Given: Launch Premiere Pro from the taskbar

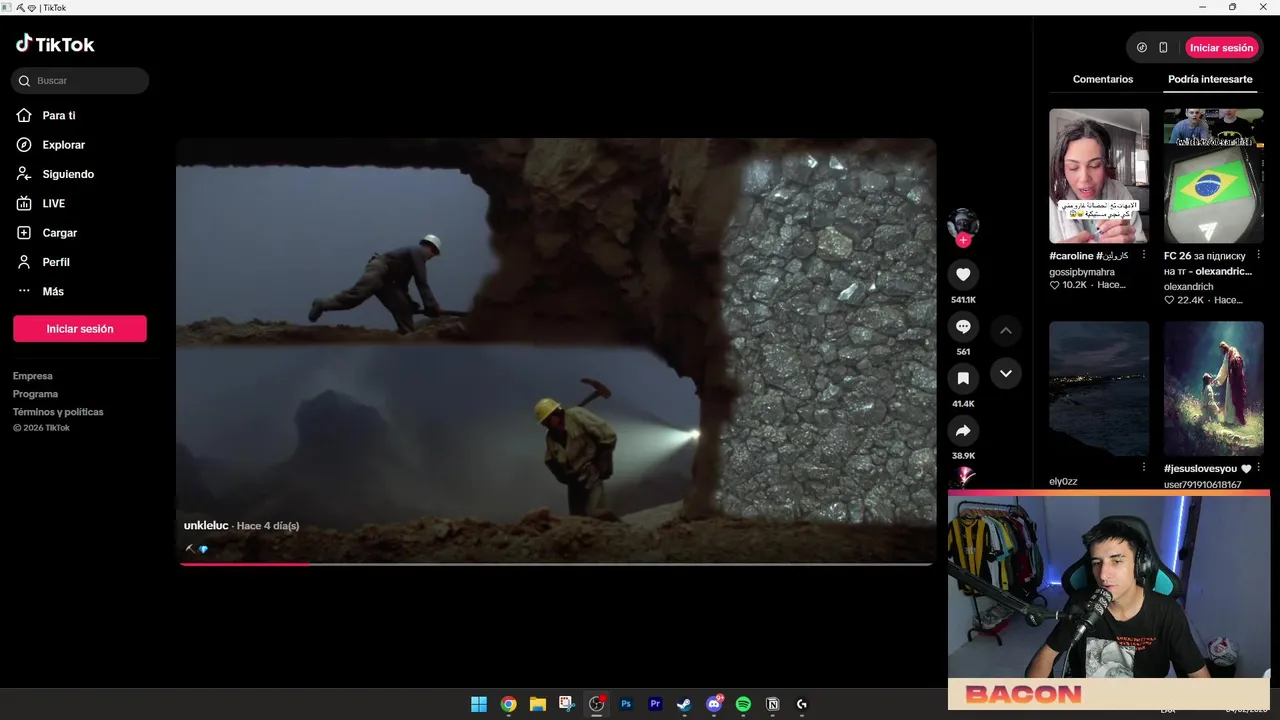Looking at the screenshot, I should (655, 704).
